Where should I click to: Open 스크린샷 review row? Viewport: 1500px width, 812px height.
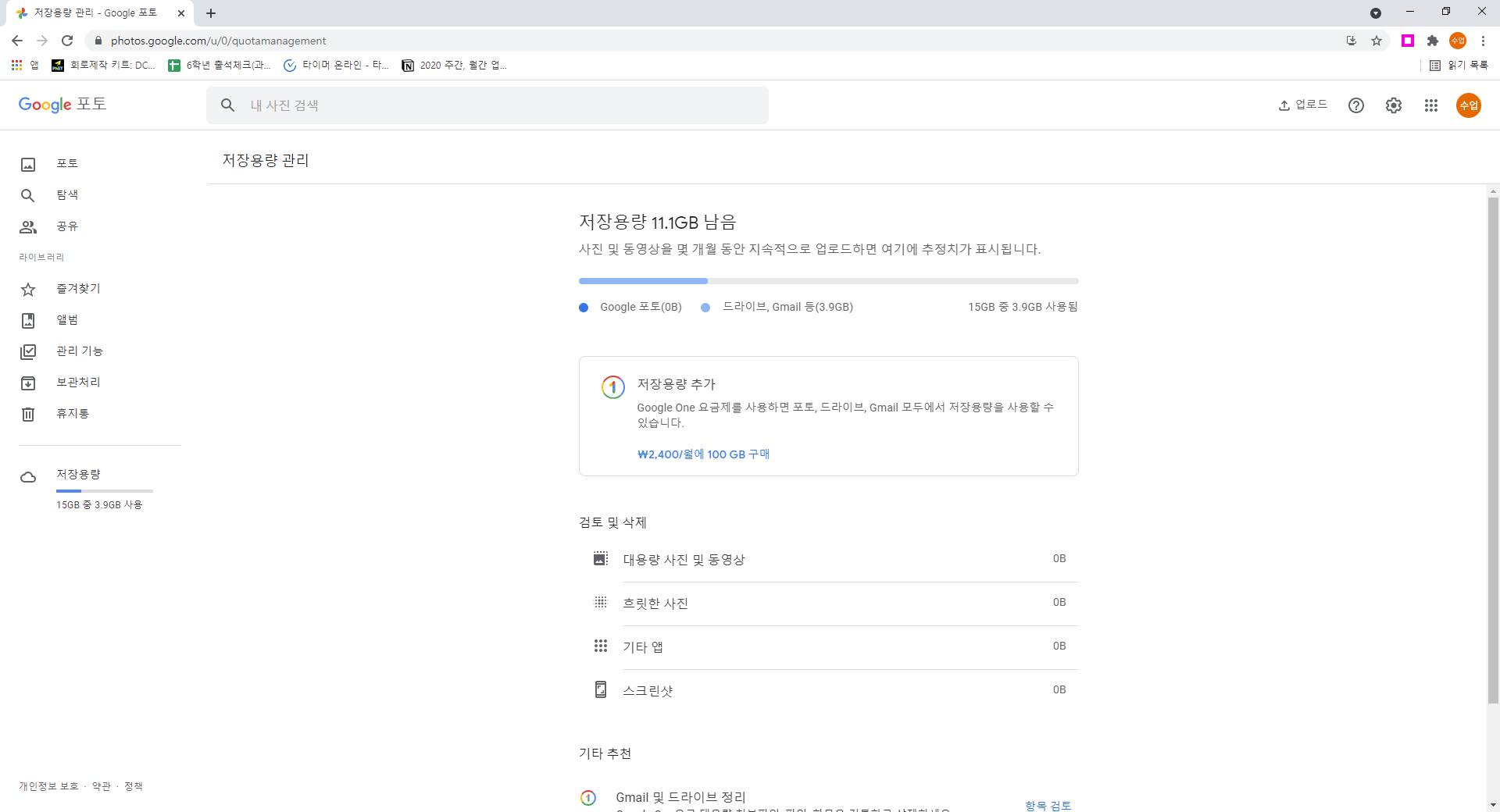click(829, 690)
